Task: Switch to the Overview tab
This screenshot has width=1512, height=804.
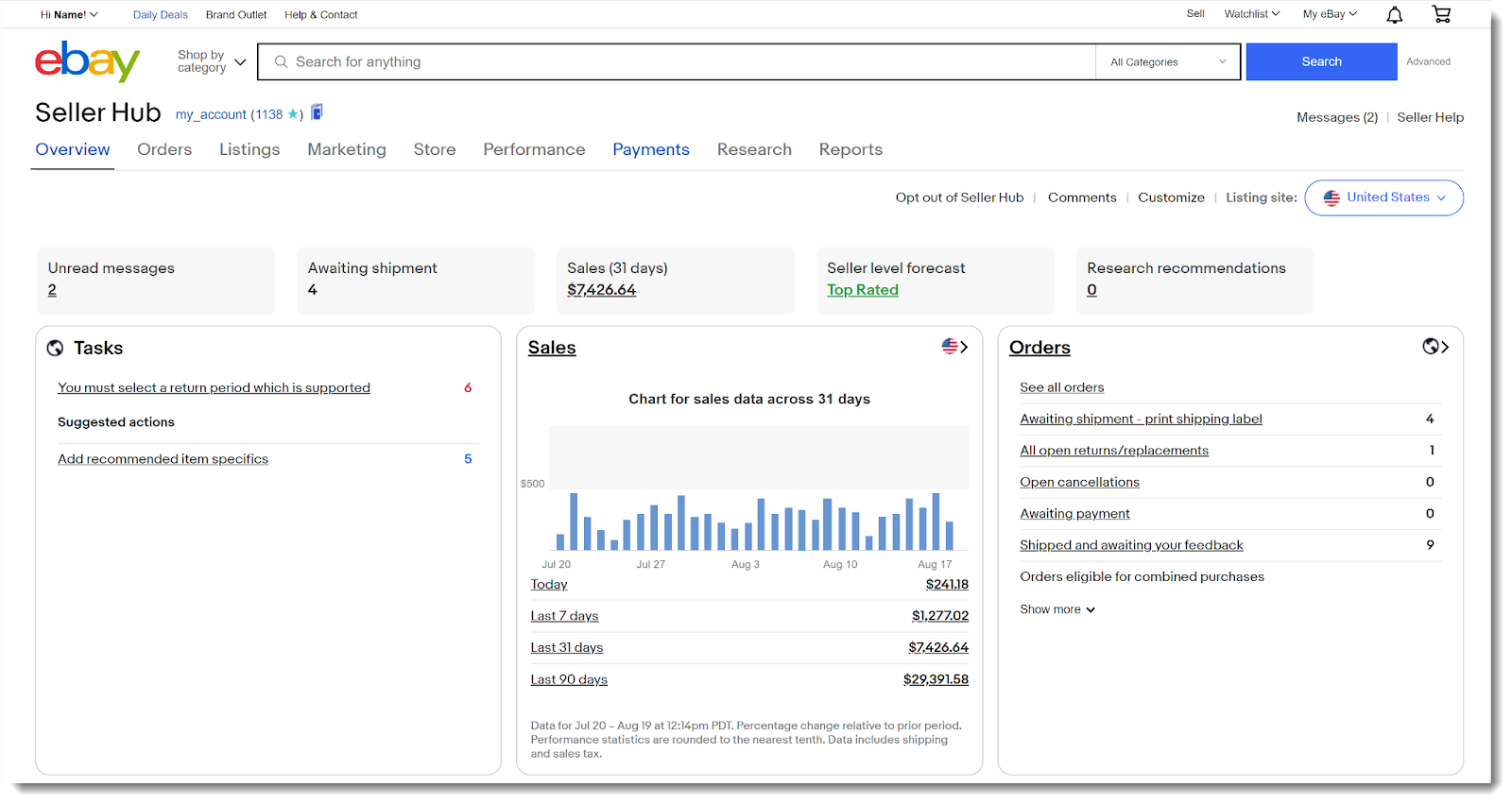Action: coord(73,149)
